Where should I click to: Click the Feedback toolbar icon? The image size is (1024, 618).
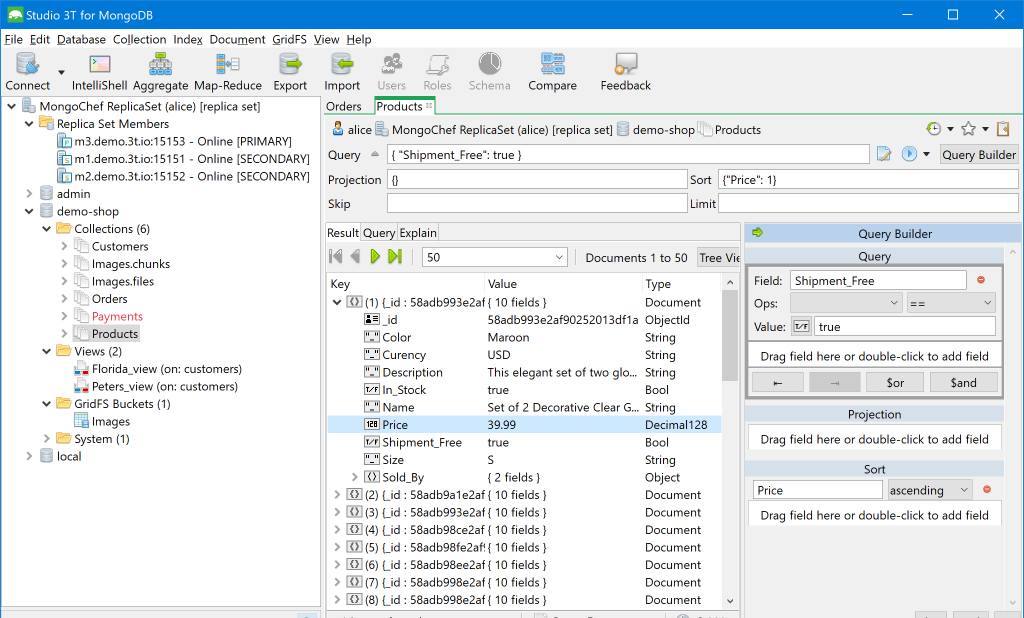click(x=626, y=64)
